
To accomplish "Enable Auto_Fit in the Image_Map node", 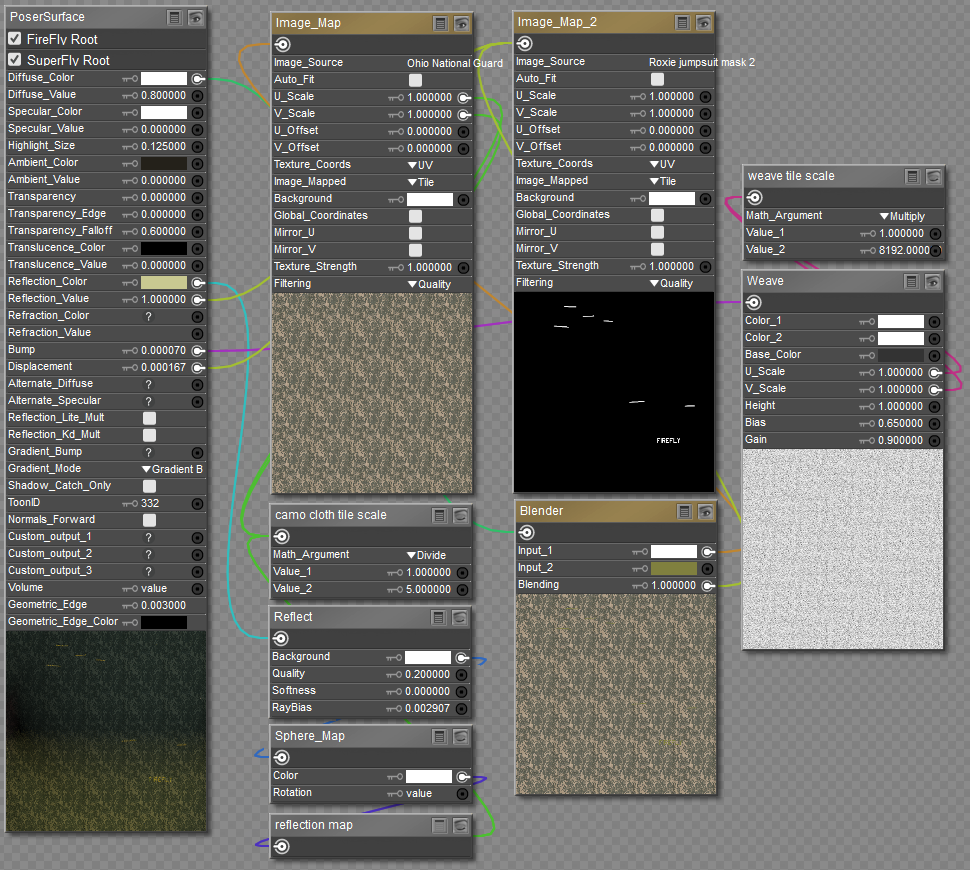I will (x=415, y=80).
